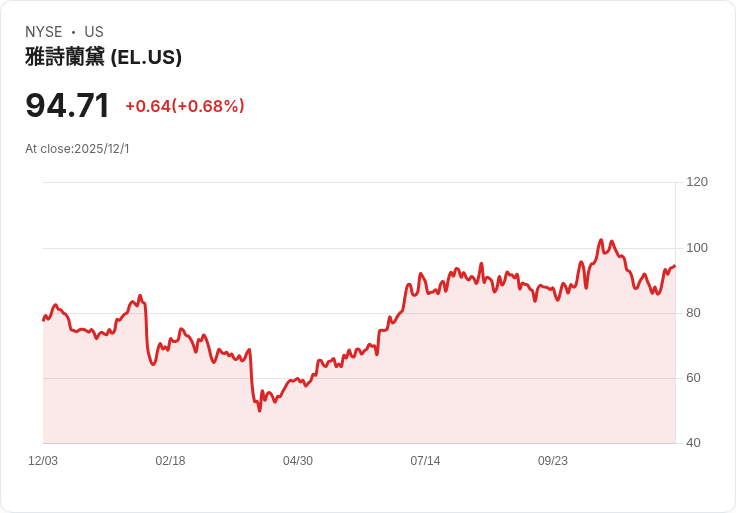Click the 100 price axis label
Image resolution: width=736 pixels, height=513 pixels.
click(697, 247)
